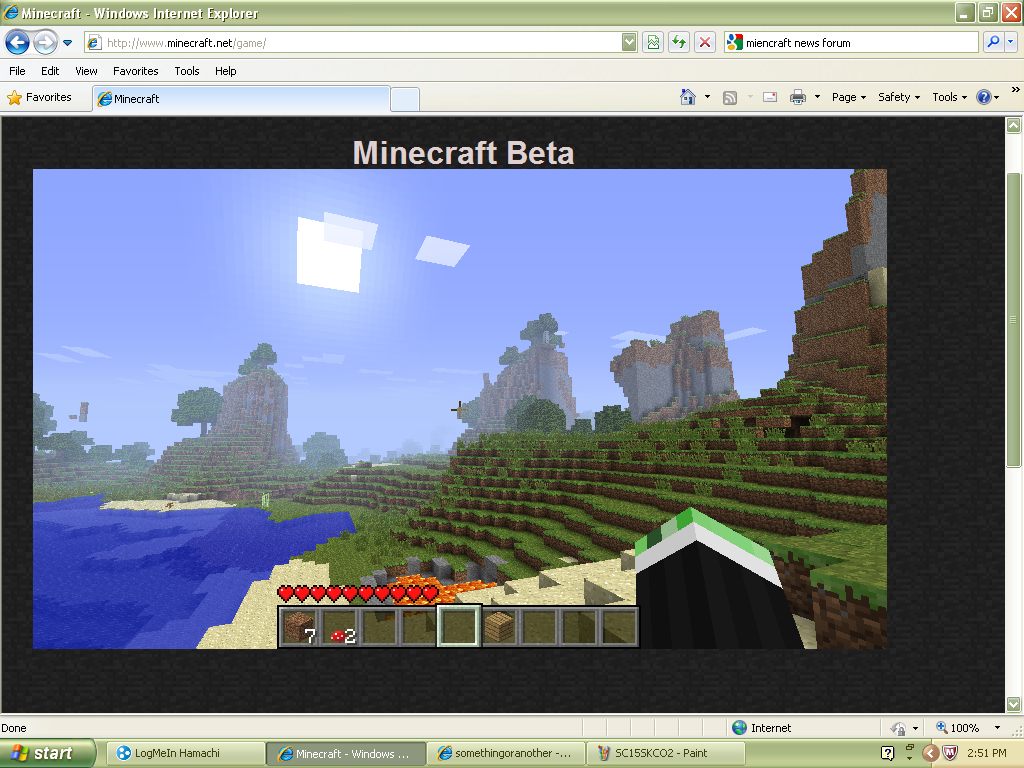Viewport: 1024px width, 768px height.
Task: Go back with the browser Back arrow
Action: (x=17, y=43)
